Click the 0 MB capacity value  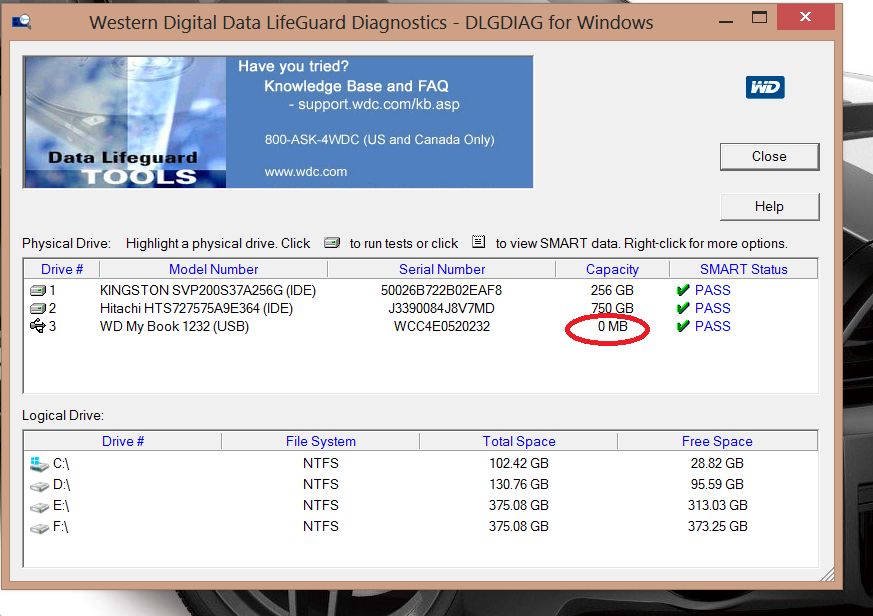pos(612,326)
